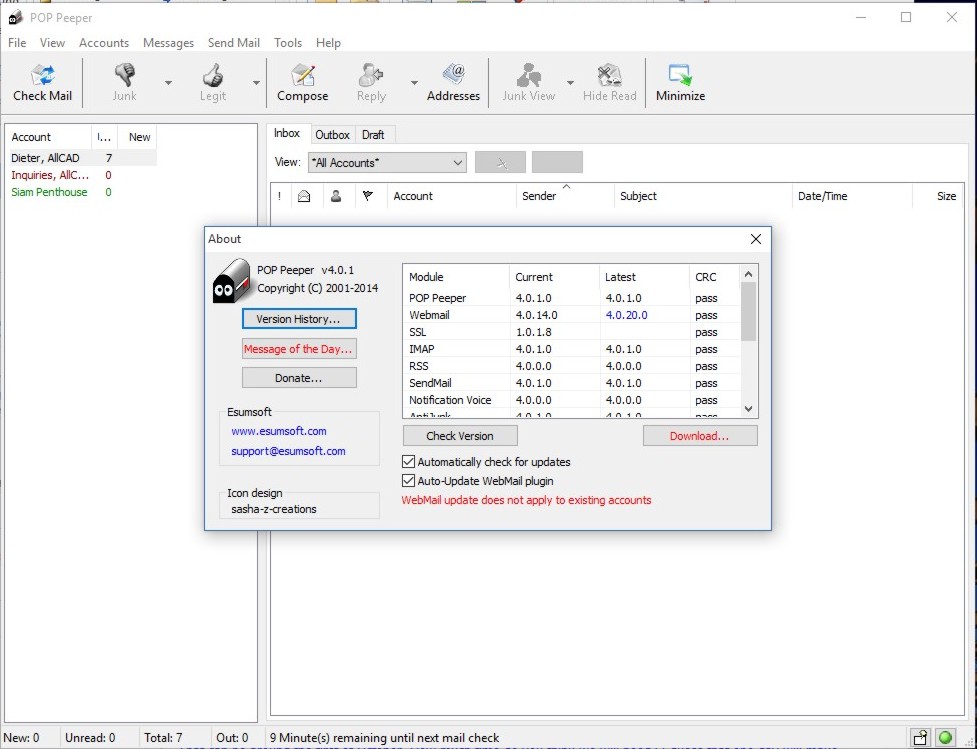Sort messages by Sender column

pos(565,196)
